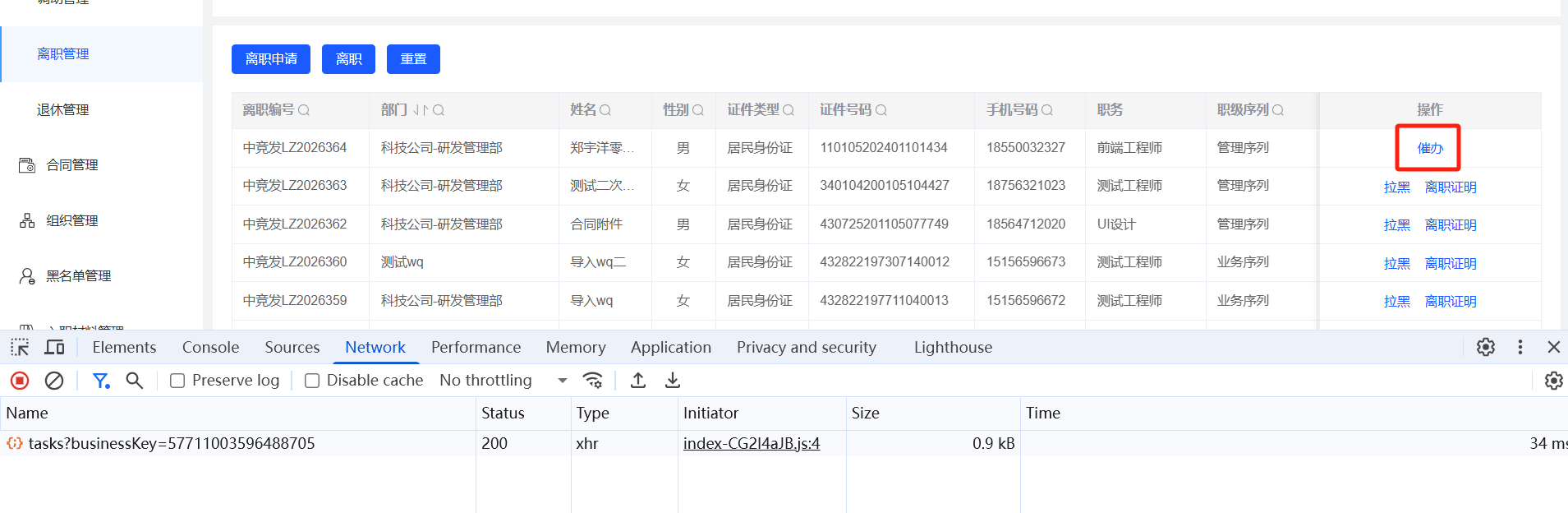
Task: Click the stop recording network log icon
Action: tap(20, 381)
